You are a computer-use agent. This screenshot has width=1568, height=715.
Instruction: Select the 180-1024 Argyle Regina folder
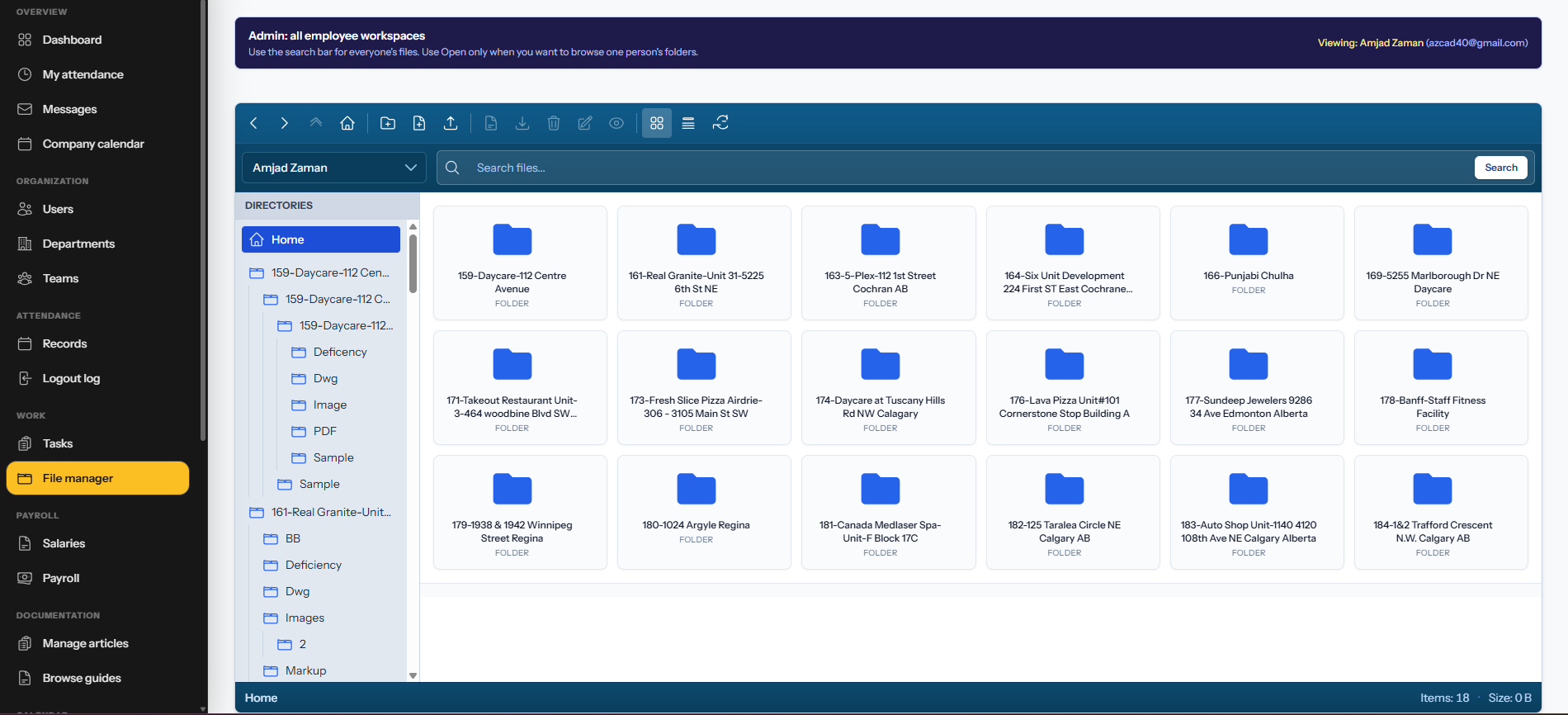(704, 512)
